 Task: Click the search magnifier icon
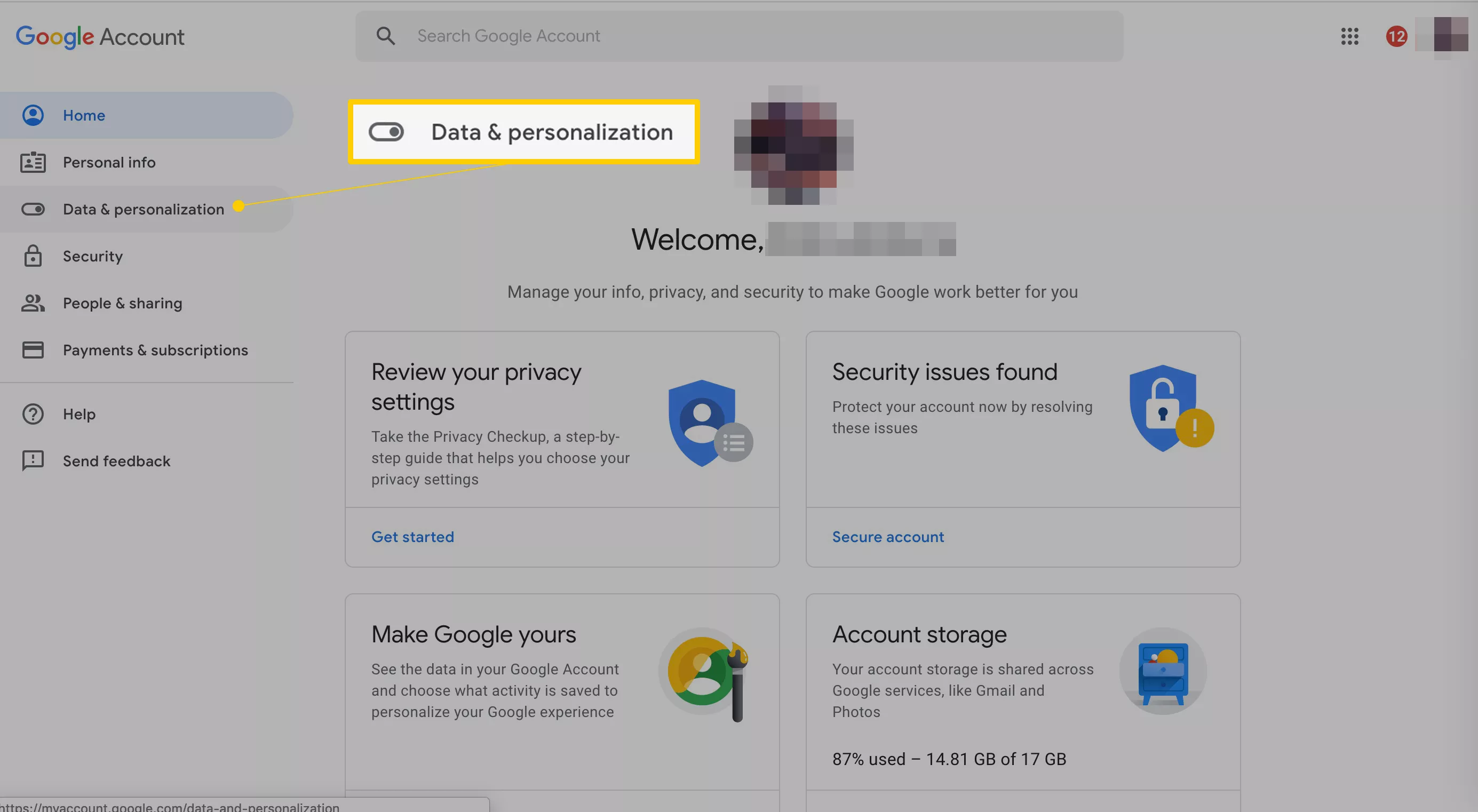[x=386, y=36]
